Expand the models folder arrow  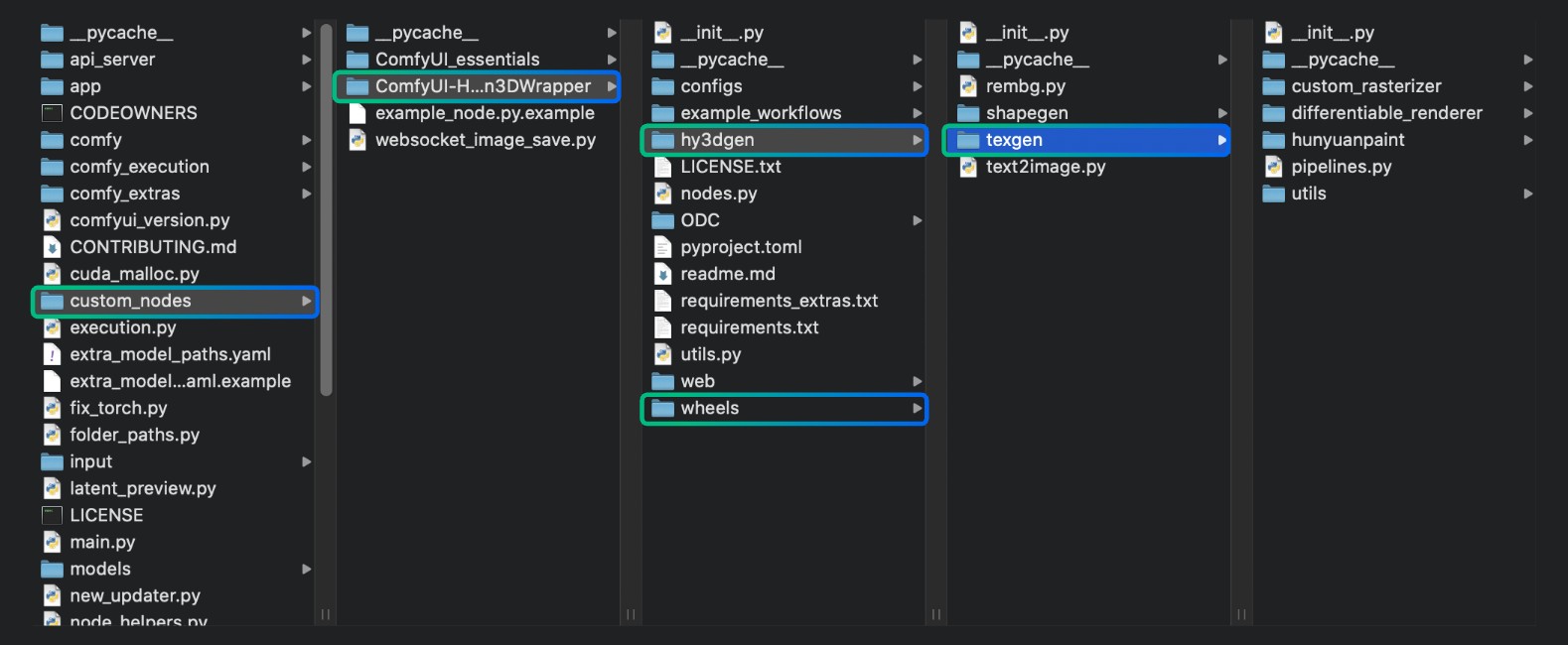pos(307,569)
